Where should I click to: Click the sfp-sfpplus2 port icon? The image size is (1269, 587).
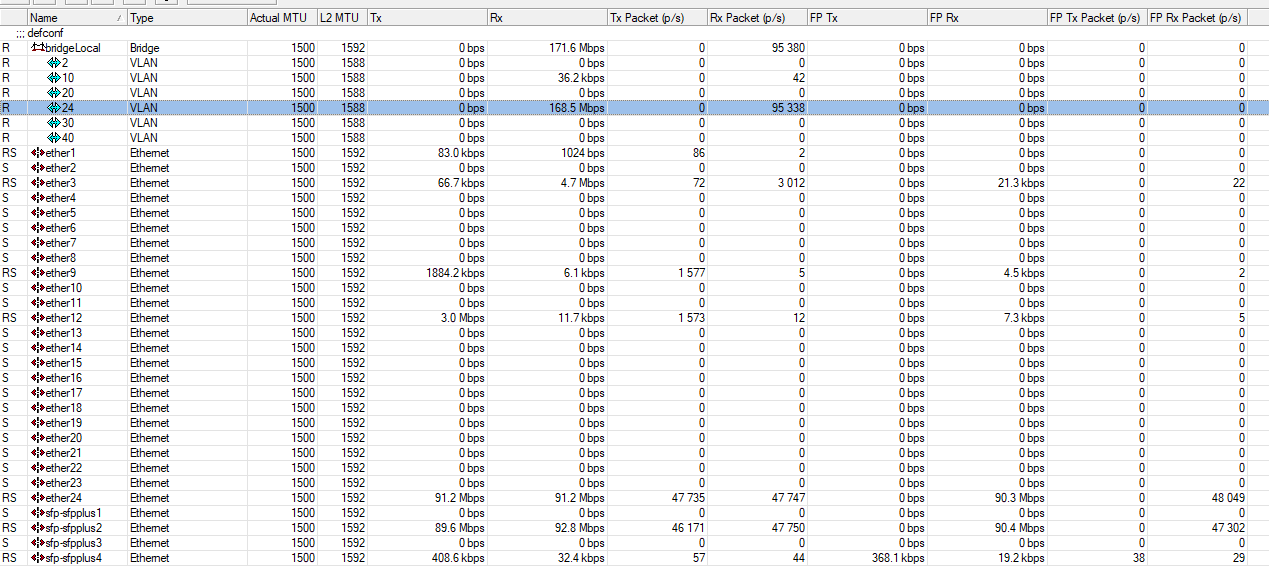point(38,528)
